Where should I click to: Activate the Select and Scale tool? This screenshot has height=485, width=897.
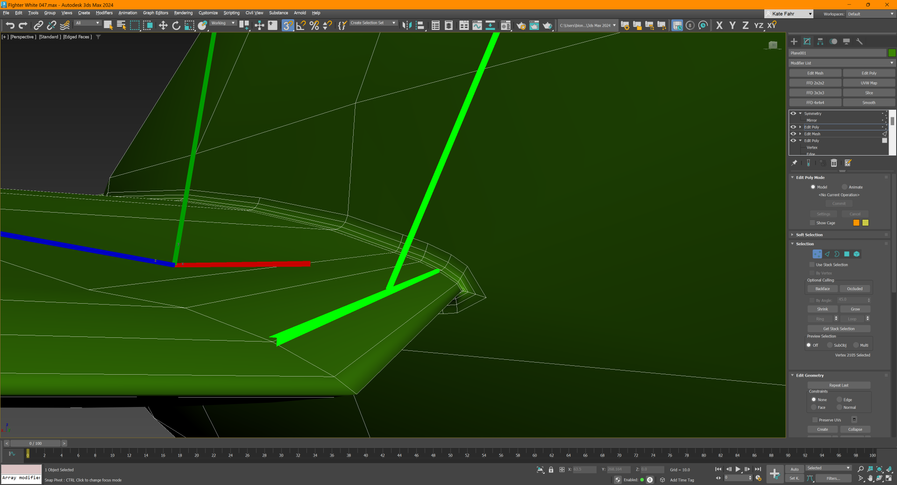coord(189,25)
